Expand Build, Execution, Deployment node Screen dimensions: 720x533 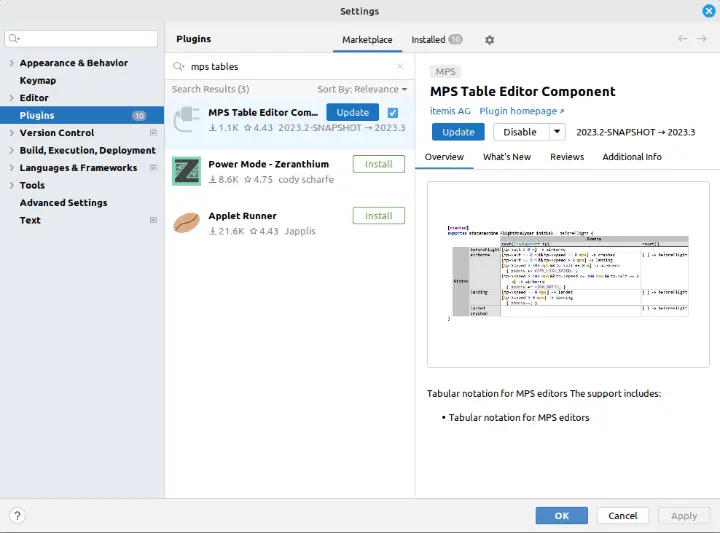click(11, 150)
